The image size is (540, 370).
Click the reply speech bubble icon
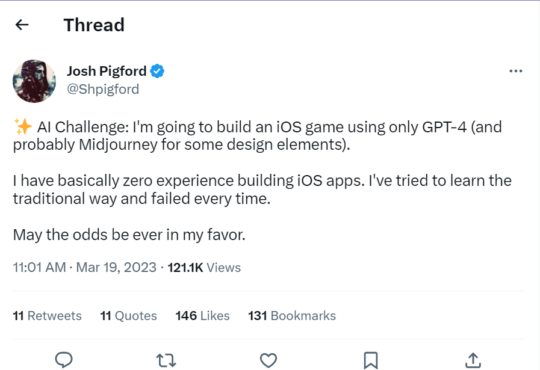click(x=64, y=360)
